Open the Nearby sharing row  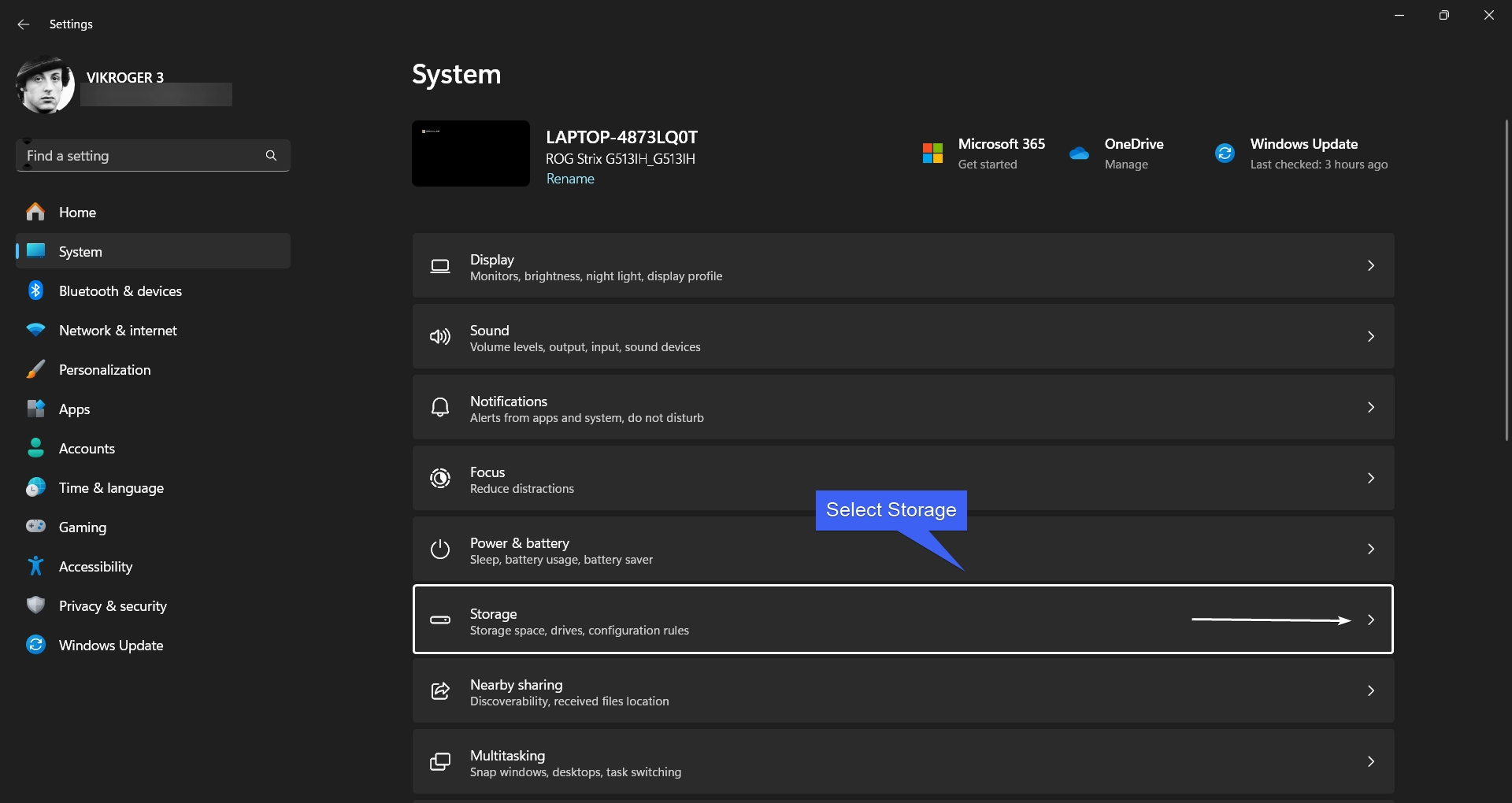click(x=903, y=690)
